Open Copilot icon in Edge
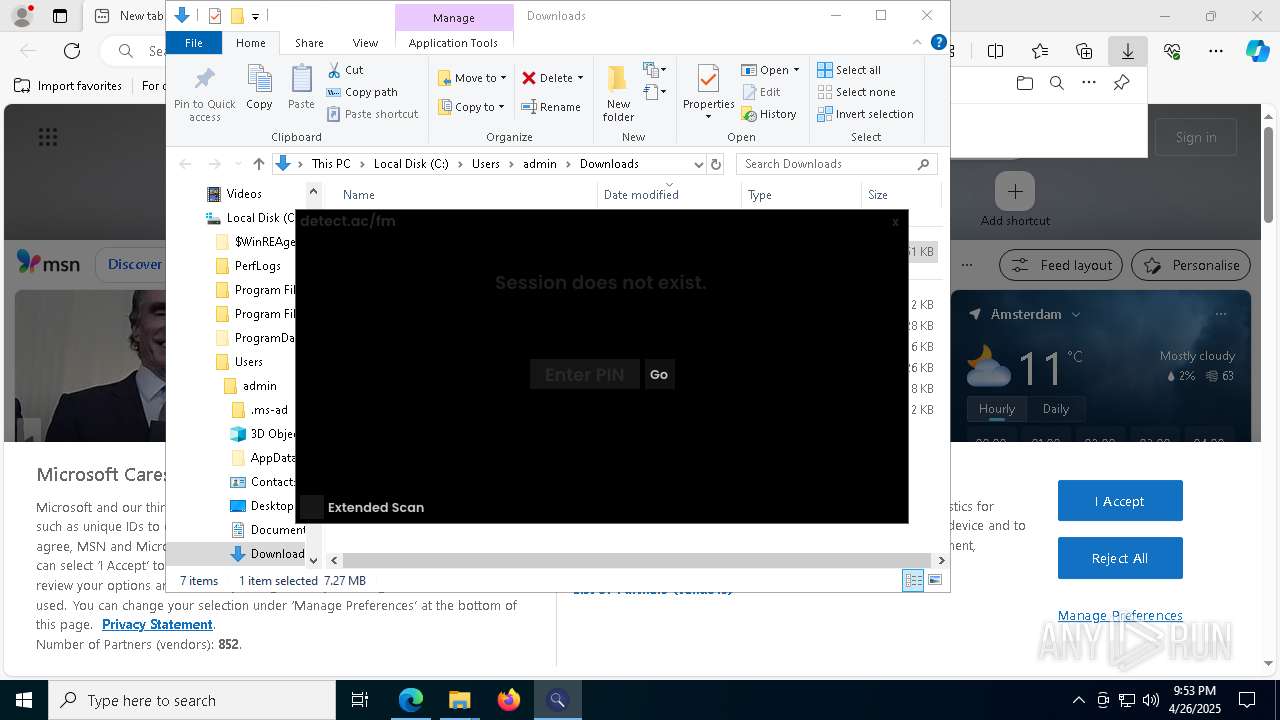The width and height of the screenshot is (1280, 720). tap(1257, 51)
